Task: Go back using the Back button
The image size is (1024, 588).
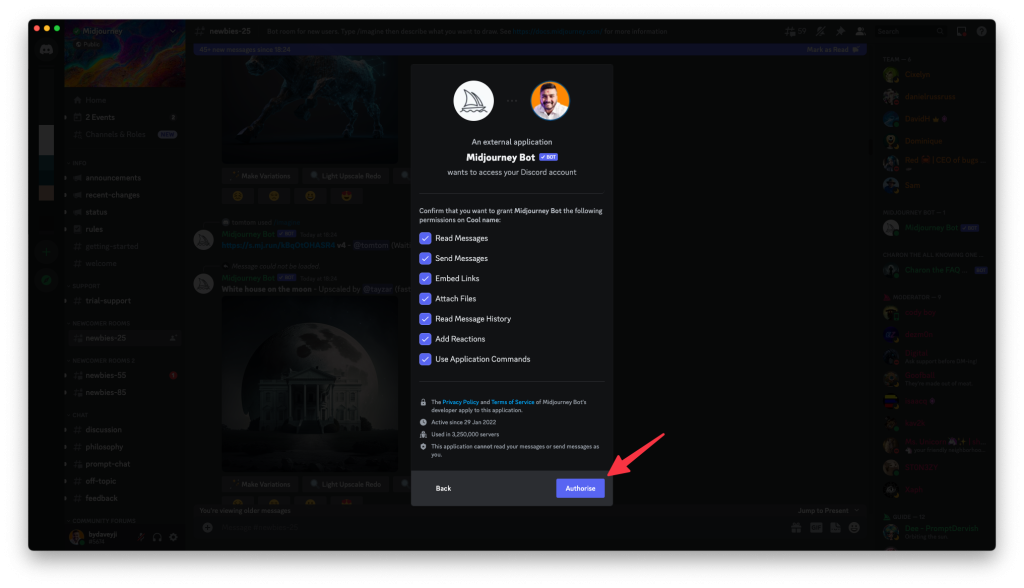Action: pyautogui.click(x=443, y=488)
